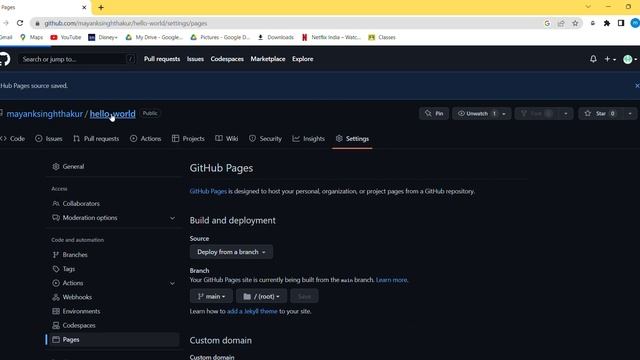Switch to repository Pull requests tab
The height and width of the screenshot is (360, 640).
click(x=96, y=139)
